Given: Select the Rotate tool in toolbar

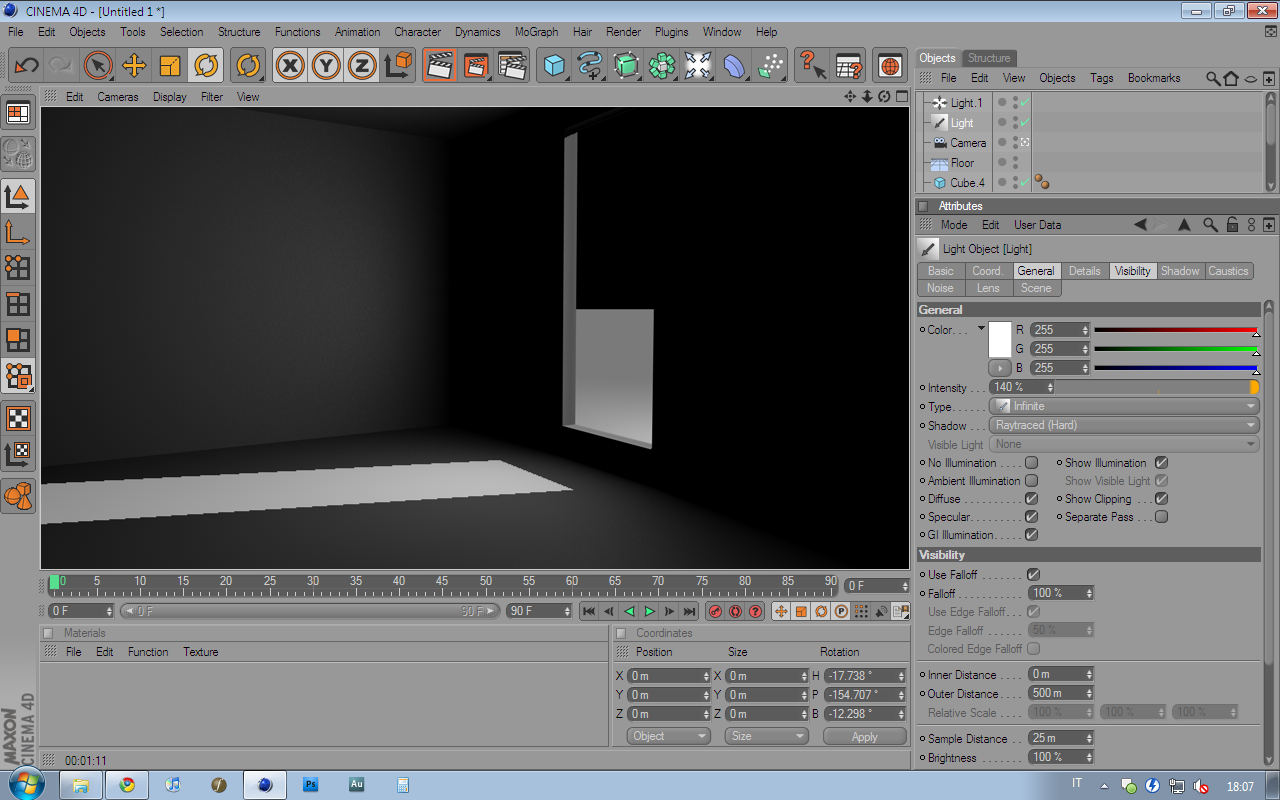Looking at the screenshot, I should (x=206, y=66).
